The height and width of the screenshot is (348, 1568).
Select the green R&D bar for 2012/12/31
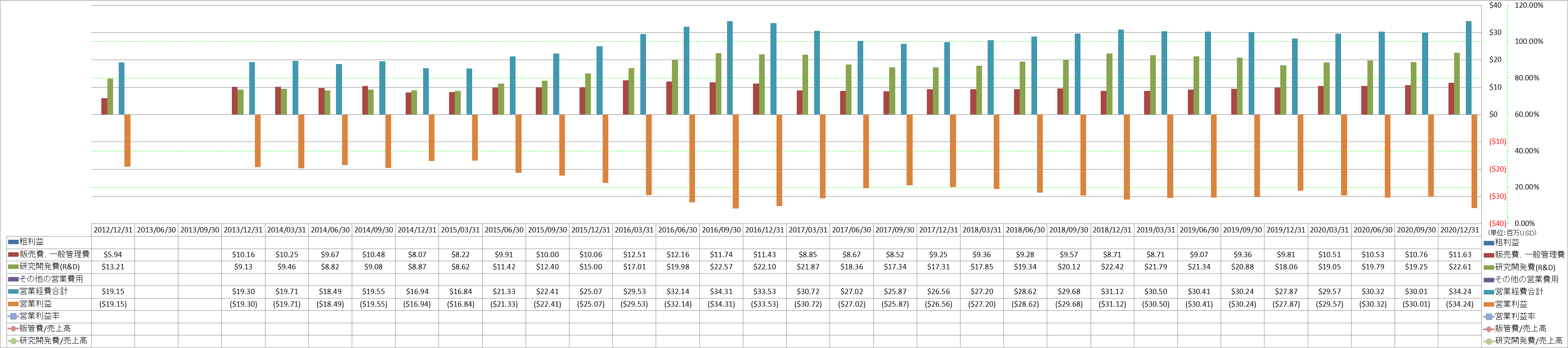[110, 96]
